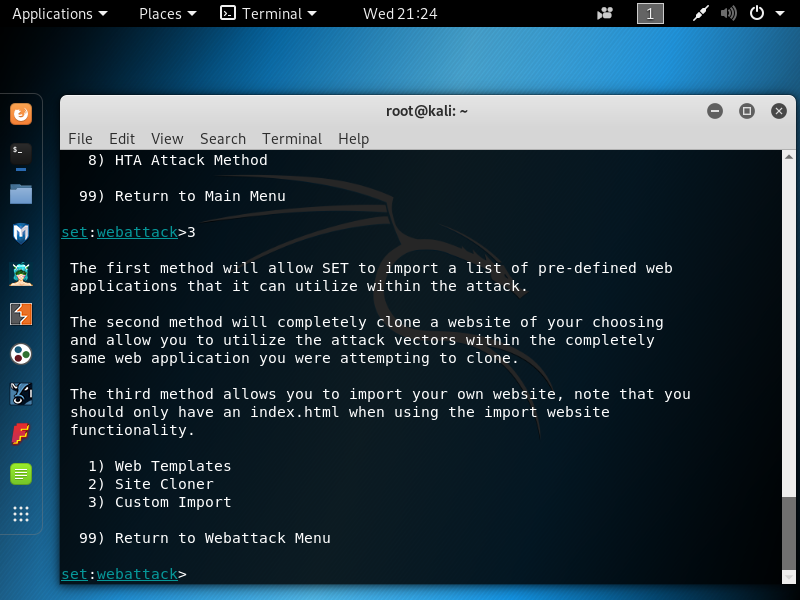Open the volume control icon

click(x=729, y=14)
